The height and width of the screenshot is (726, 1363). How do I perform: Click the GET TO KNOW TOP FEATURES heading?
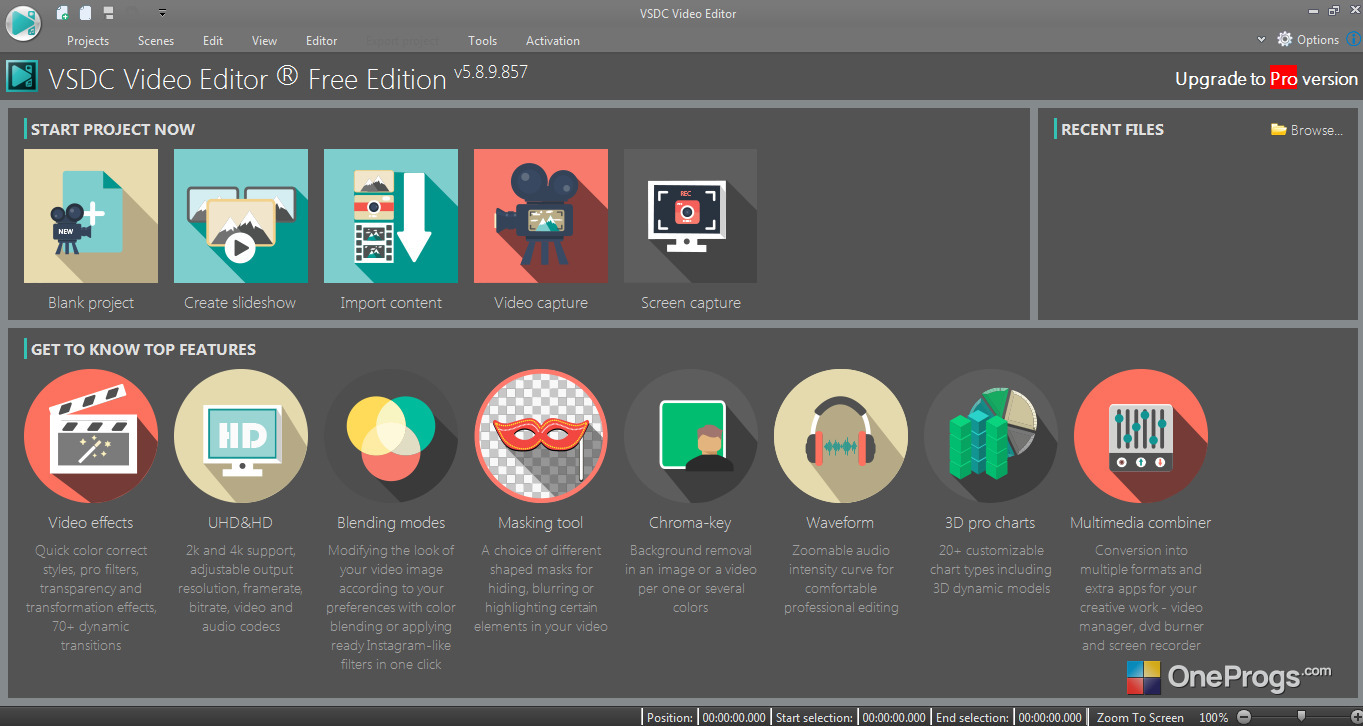(x=143, y=349)
